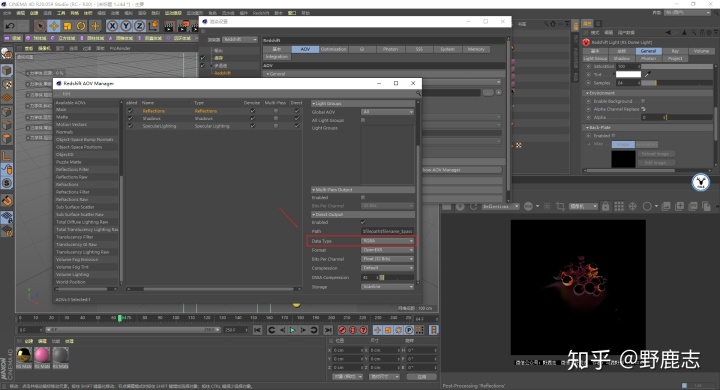Screen dimensions: 720x390
Task: Open the Compression dropdown
Action: (387, 268)
